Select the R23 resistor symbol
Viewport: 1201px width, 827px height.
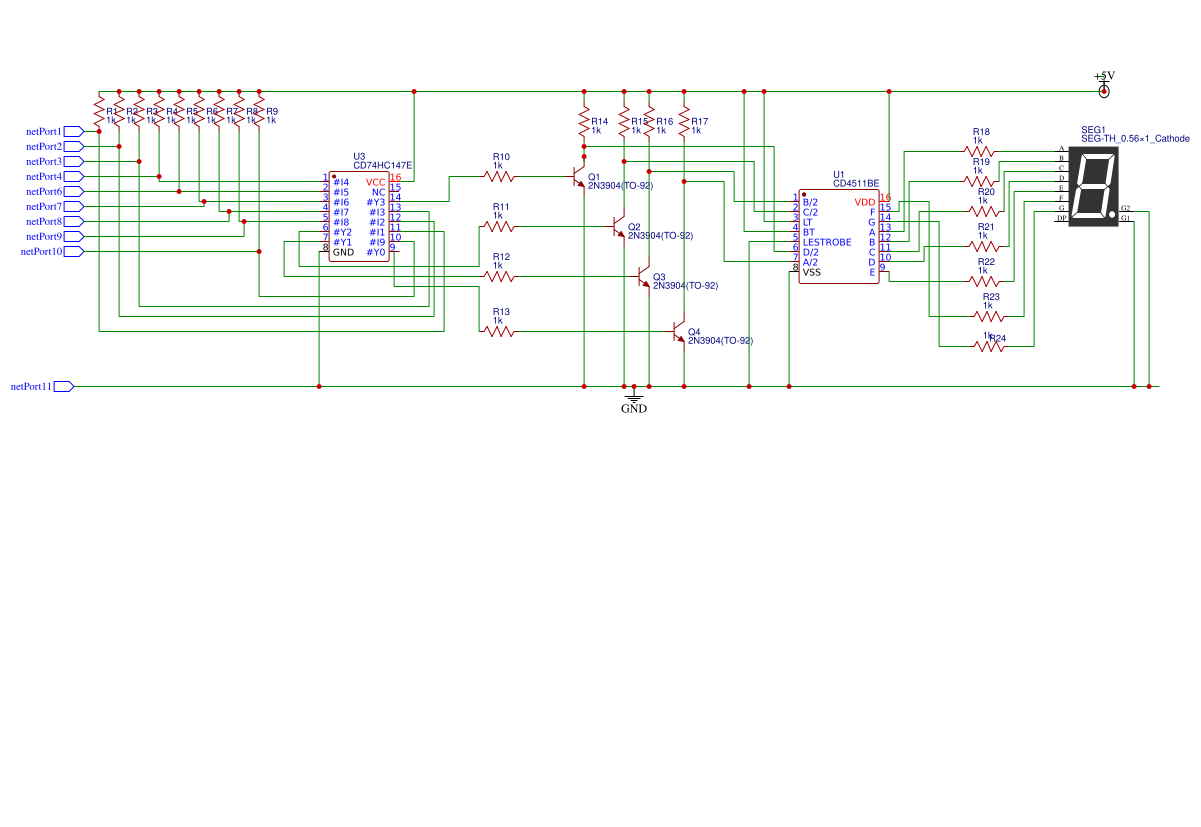(x=989, y=316)
